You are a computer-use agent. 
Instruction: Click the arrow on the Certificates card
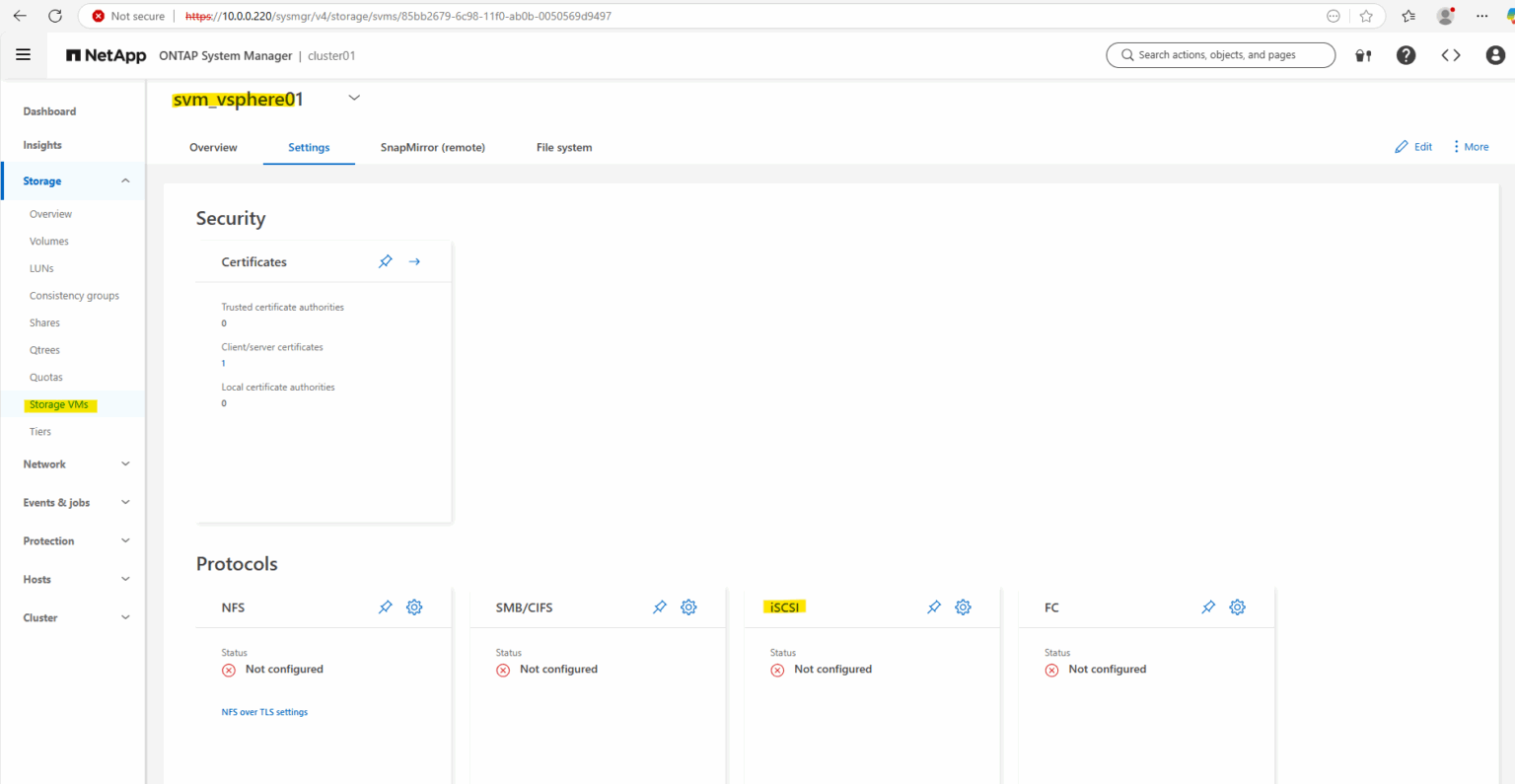[413, 260]
